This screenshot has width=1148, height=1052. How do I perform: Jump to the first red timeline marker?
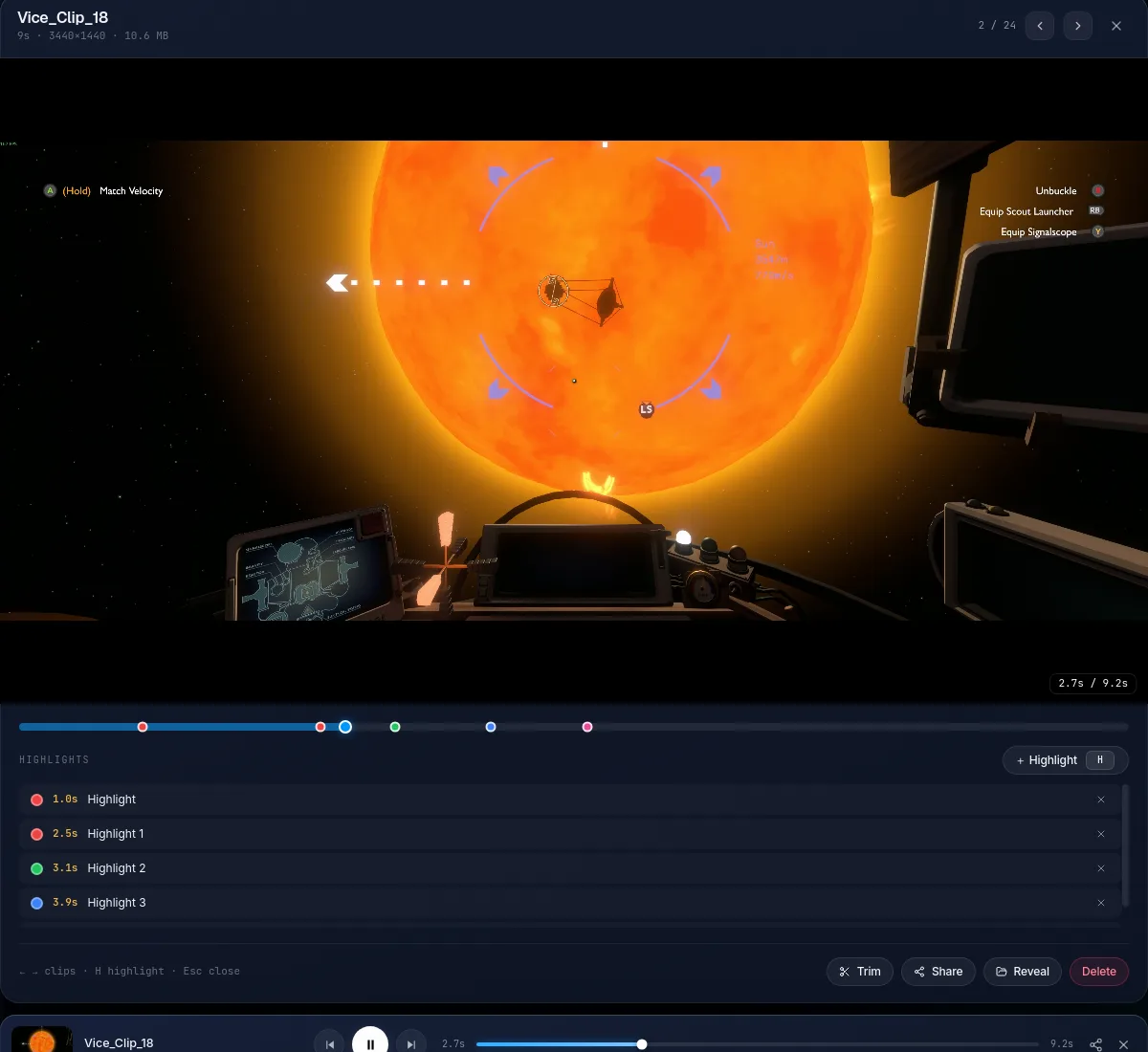pyautogui.click(x=143, y=727)
